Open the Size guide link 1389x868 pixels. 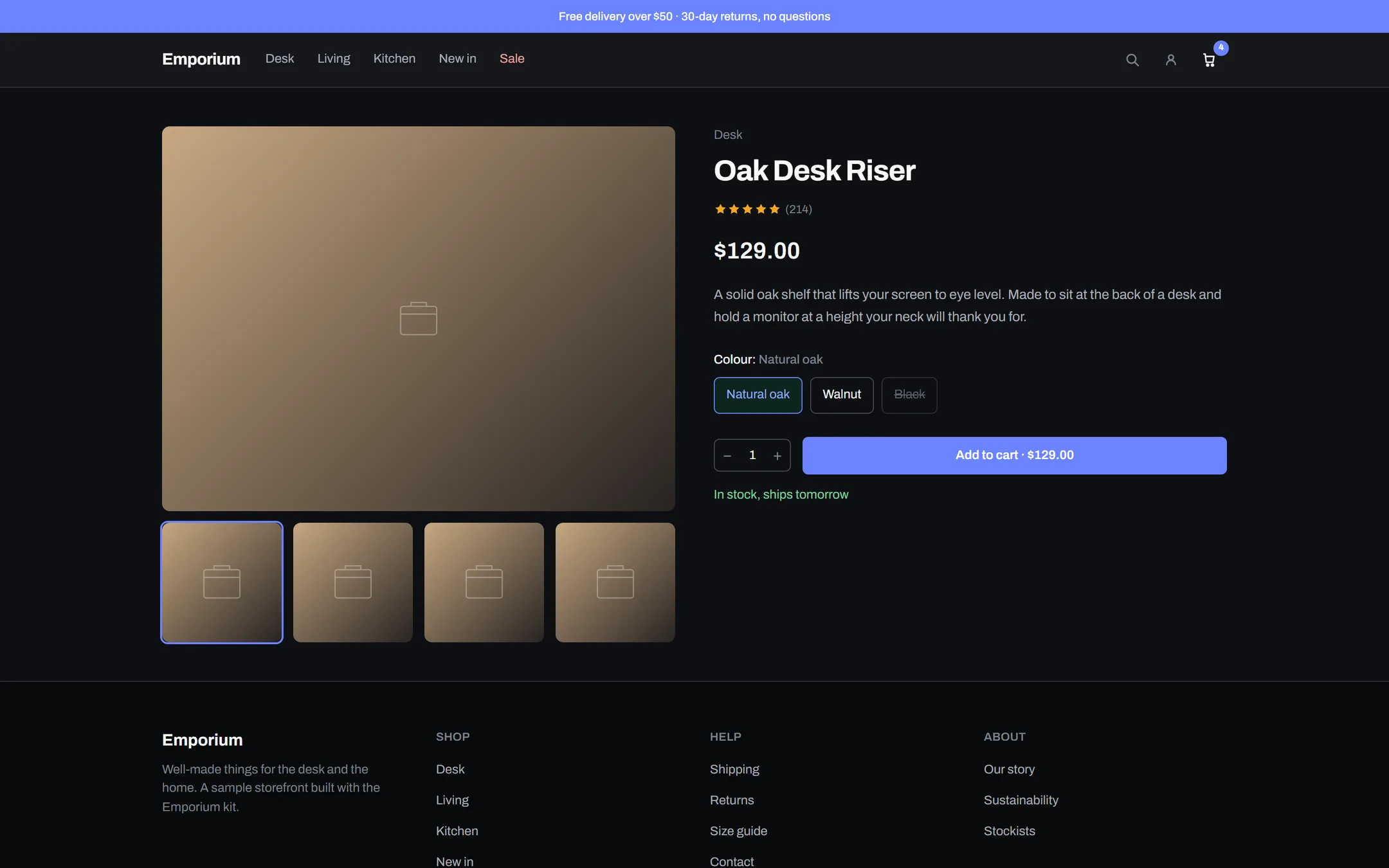(738, 831)
